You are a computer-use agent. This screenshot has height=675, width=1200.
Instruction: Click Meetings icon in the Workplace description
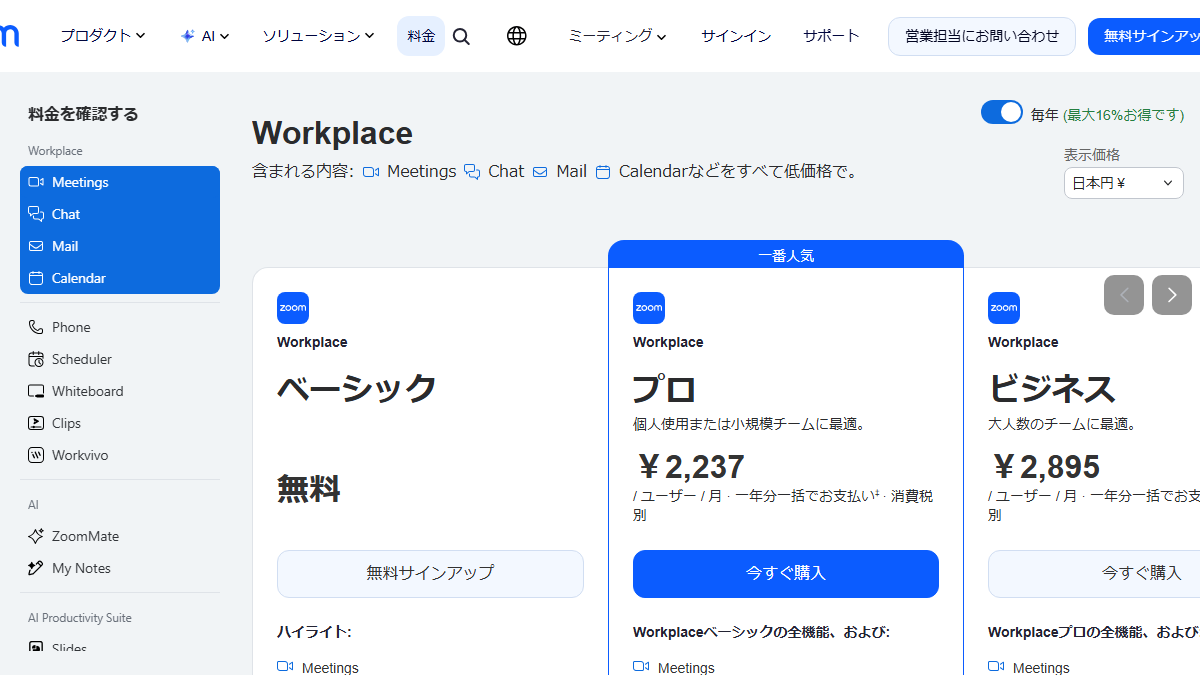[x=371, y=172]
